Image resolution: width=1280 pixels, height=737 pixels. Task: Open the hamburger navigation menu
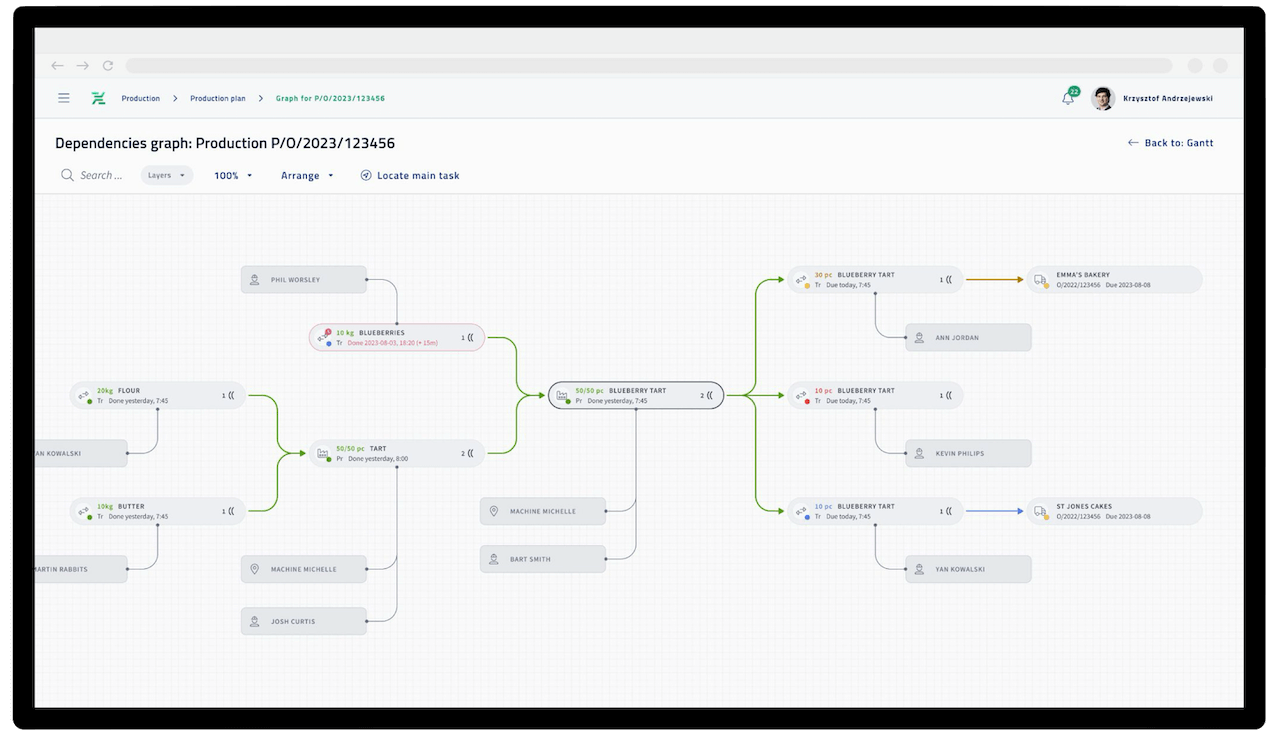click(63, 98)
